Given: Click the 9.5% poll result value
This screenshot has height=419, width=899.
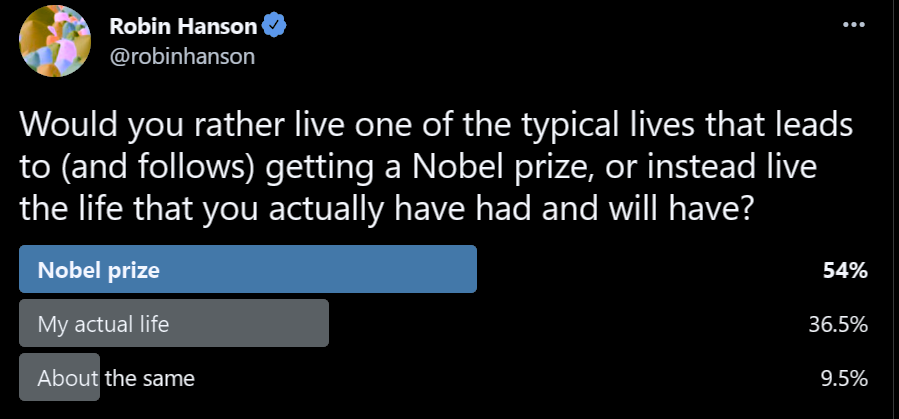Looking at the screenshot, I should tap(843, 378).
